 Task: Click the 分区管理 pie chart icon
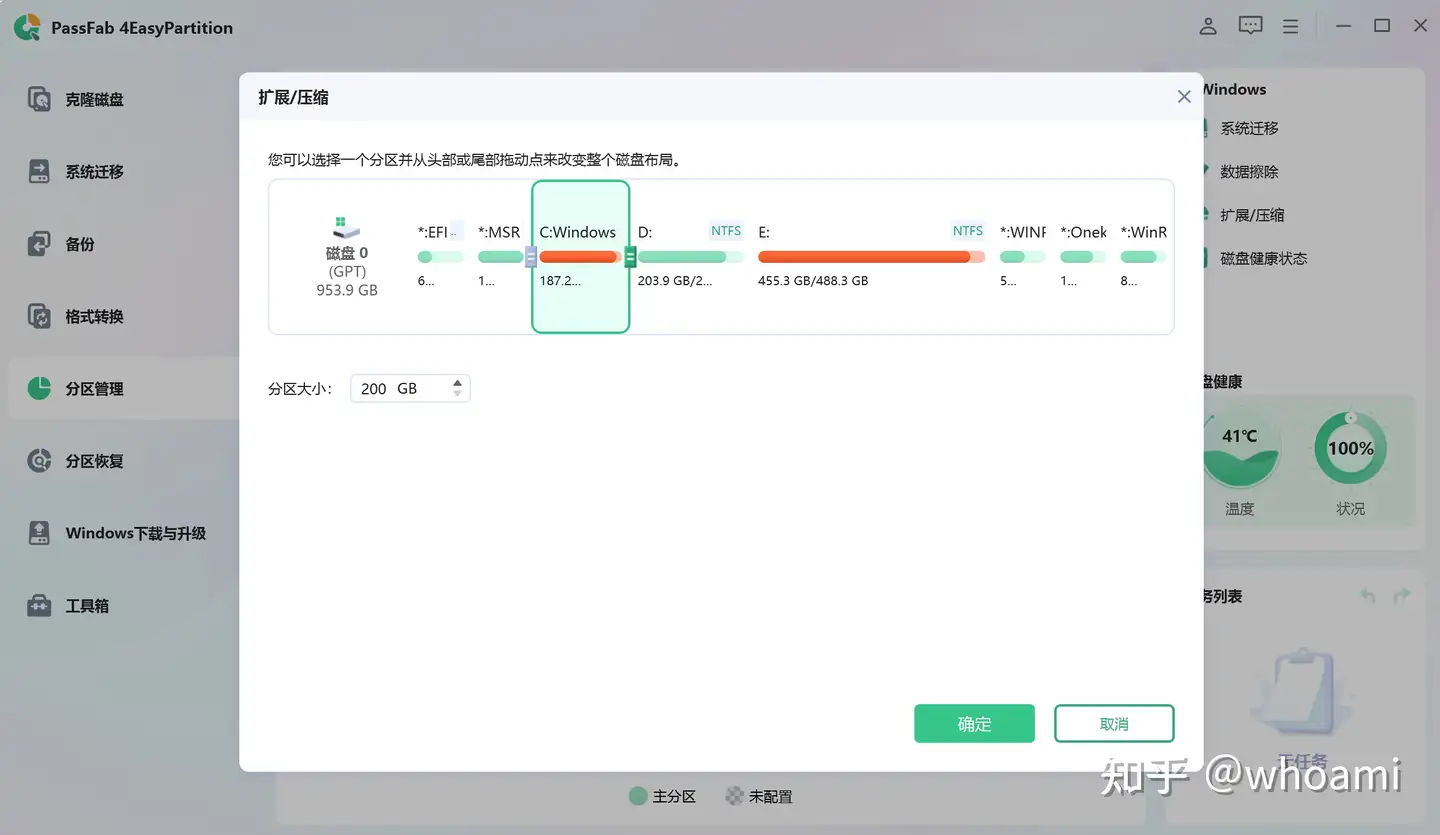click(x=39, y=388)
